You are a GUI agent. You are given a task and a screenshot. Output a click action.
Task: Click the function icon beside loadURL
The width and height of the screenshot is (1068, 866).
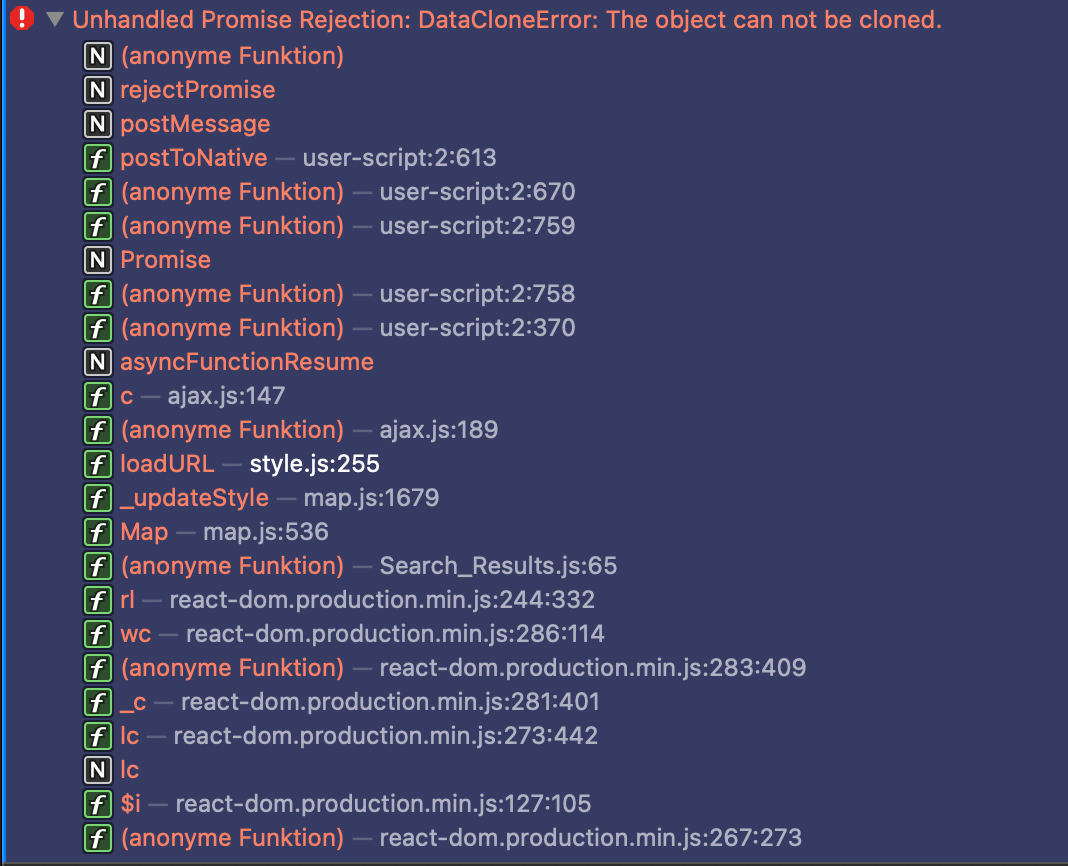97,464
